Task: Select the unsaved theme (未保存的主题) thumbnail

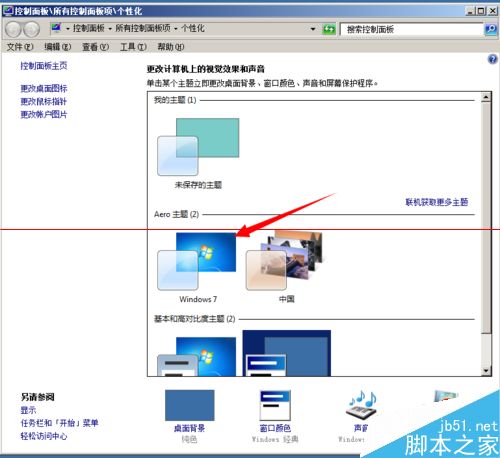Action: [198, 147]
